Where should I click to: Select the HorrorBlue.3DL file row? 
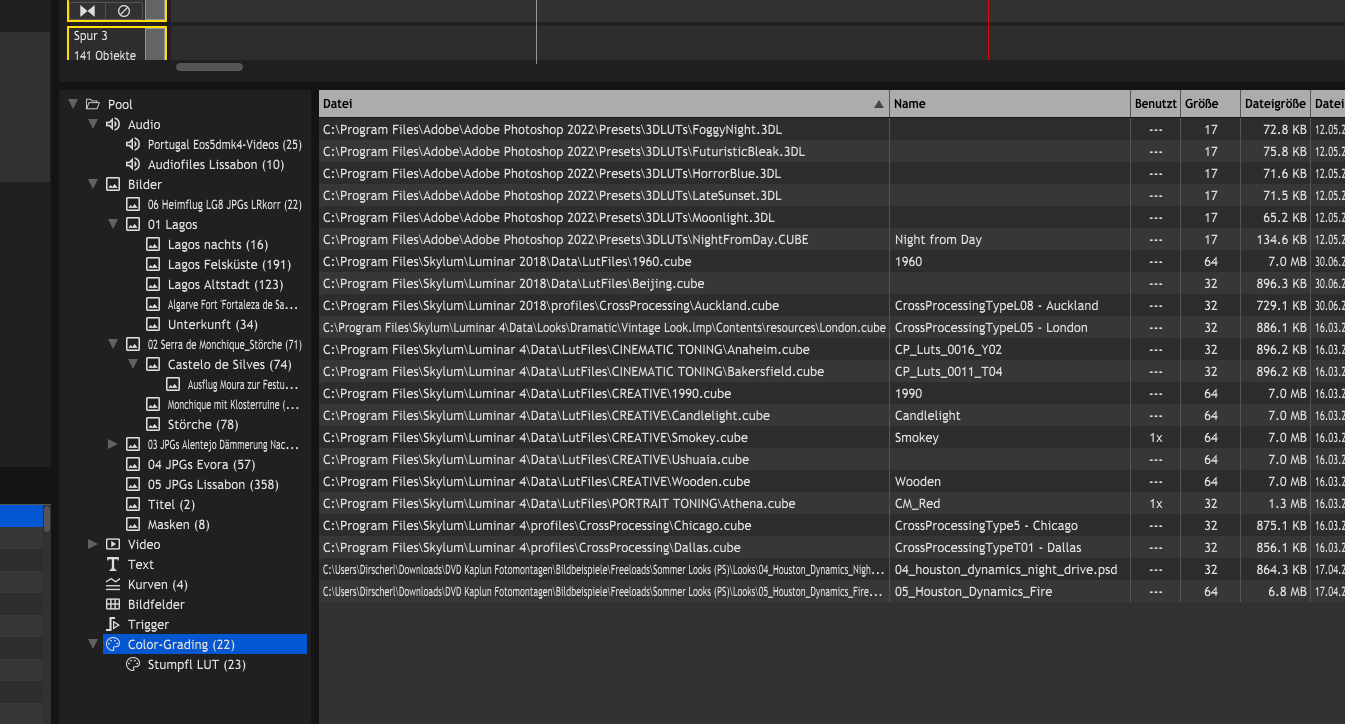click(x=832, y=173)
